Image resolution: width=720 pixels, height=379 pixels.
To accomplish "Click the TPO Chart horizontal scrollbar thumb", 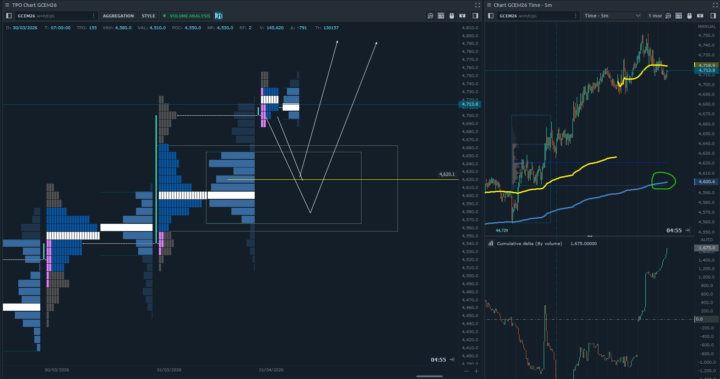I will pos(429,376).
